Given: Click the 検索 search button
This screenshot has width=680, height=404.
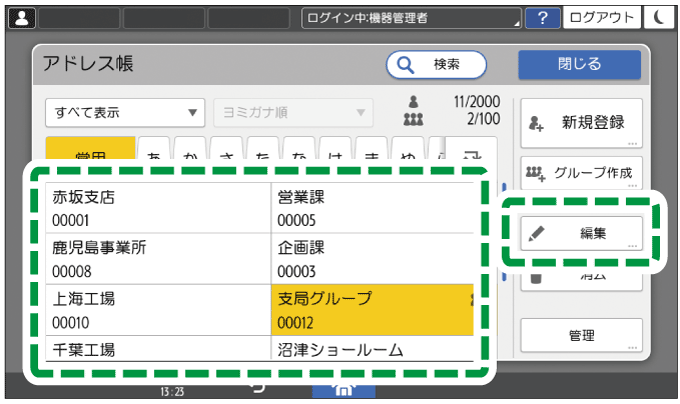Looking at the screenshot, I should click(436, 65).
